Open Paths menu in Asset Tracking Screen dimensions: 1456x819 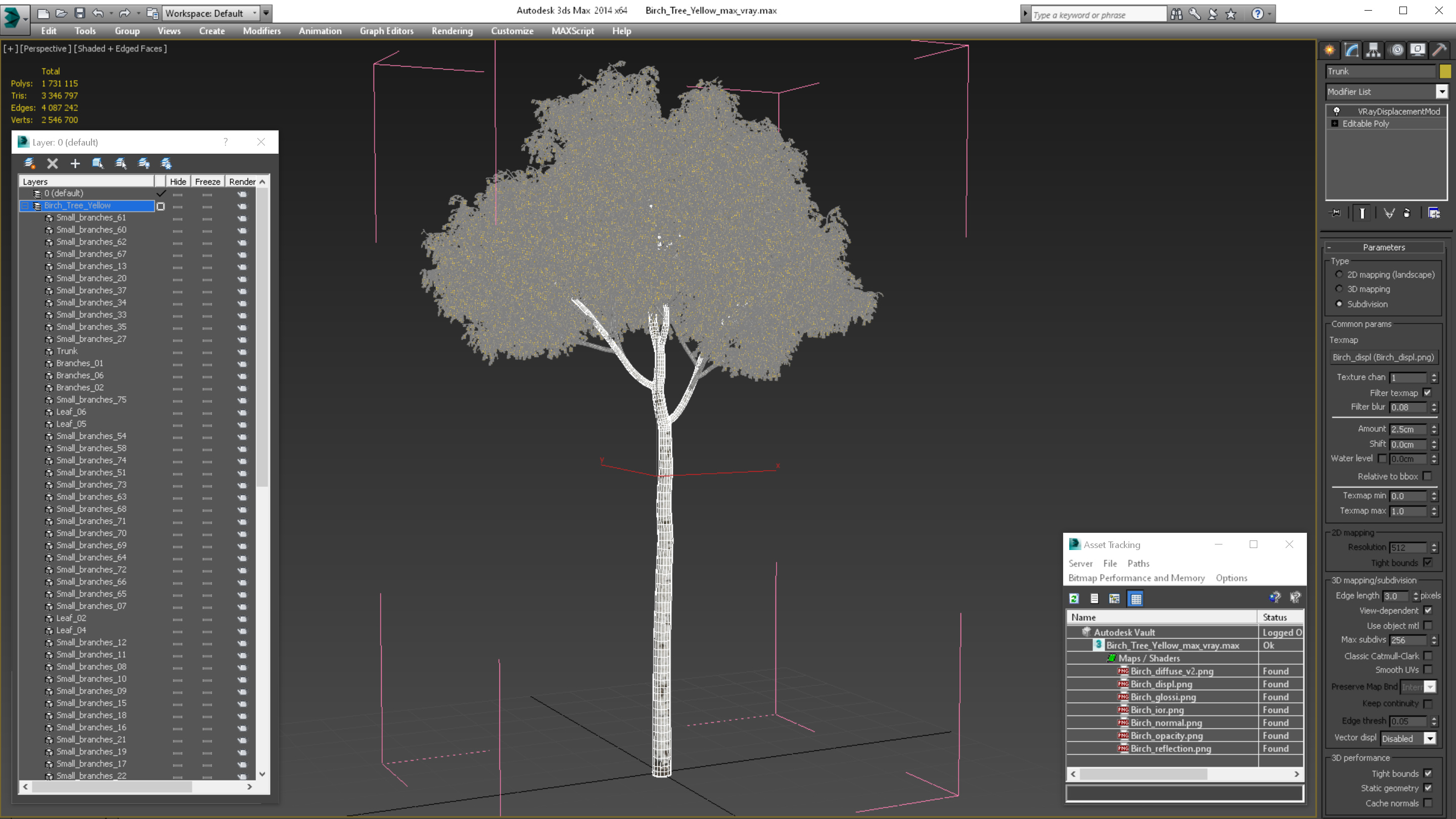click(x=1138, y=564)
